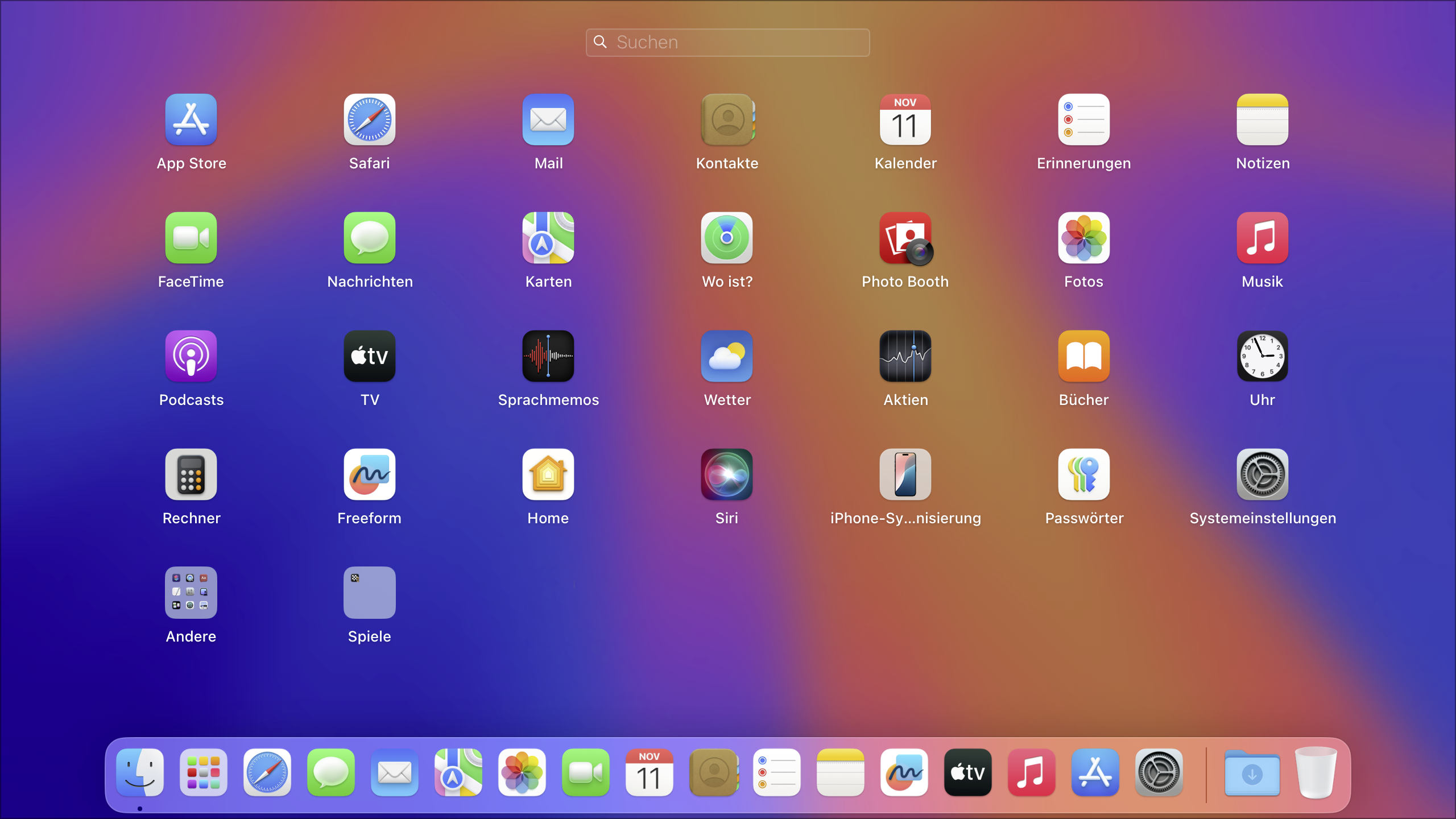The height and width of the screenshot is (819, 1456).
Task: Open Passwörter app icon
Action: click(1084, 475)
